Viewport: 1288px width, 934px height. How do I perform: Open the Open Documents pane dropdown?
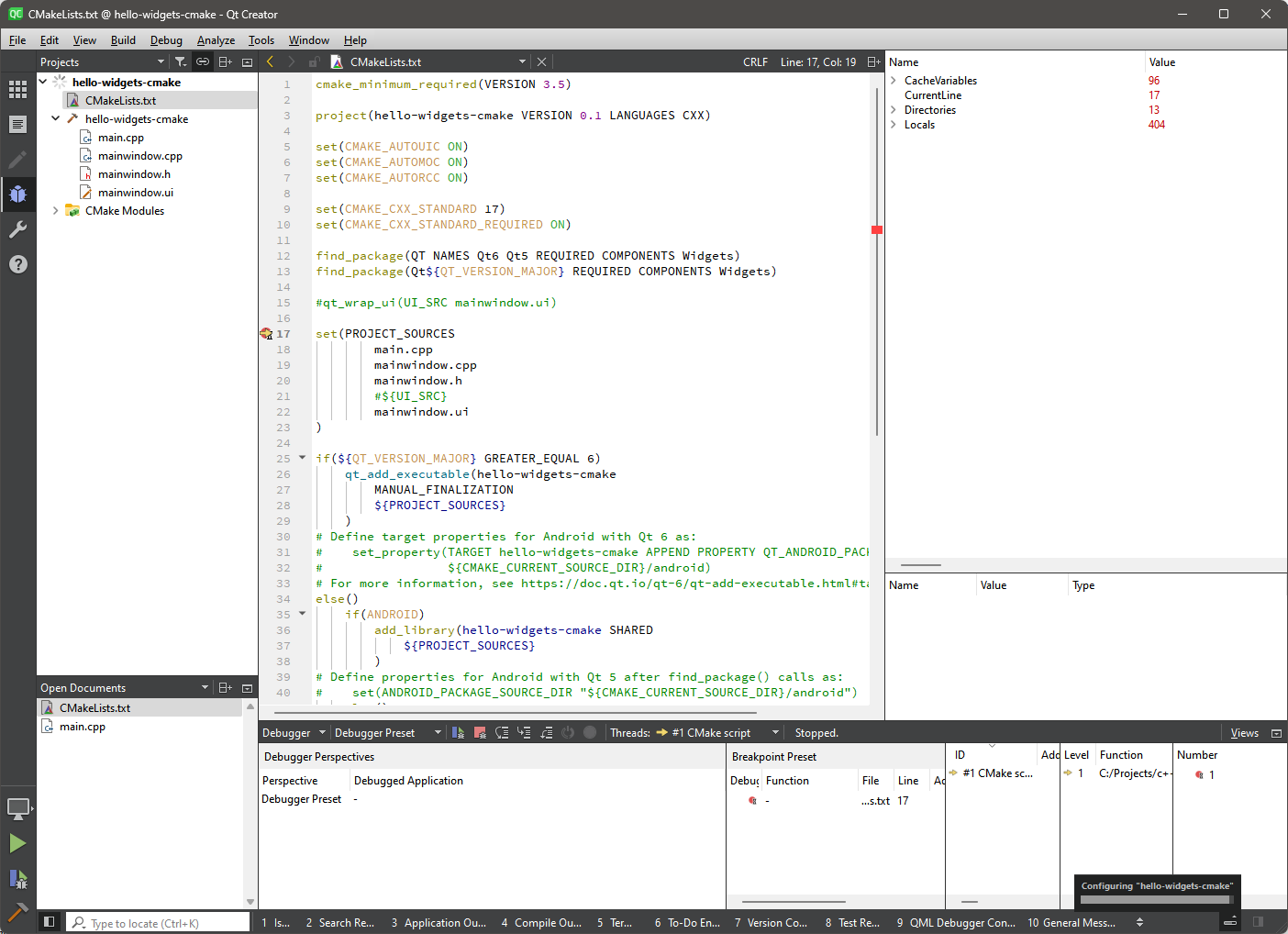pyautogui.click(x=125, y=687)
